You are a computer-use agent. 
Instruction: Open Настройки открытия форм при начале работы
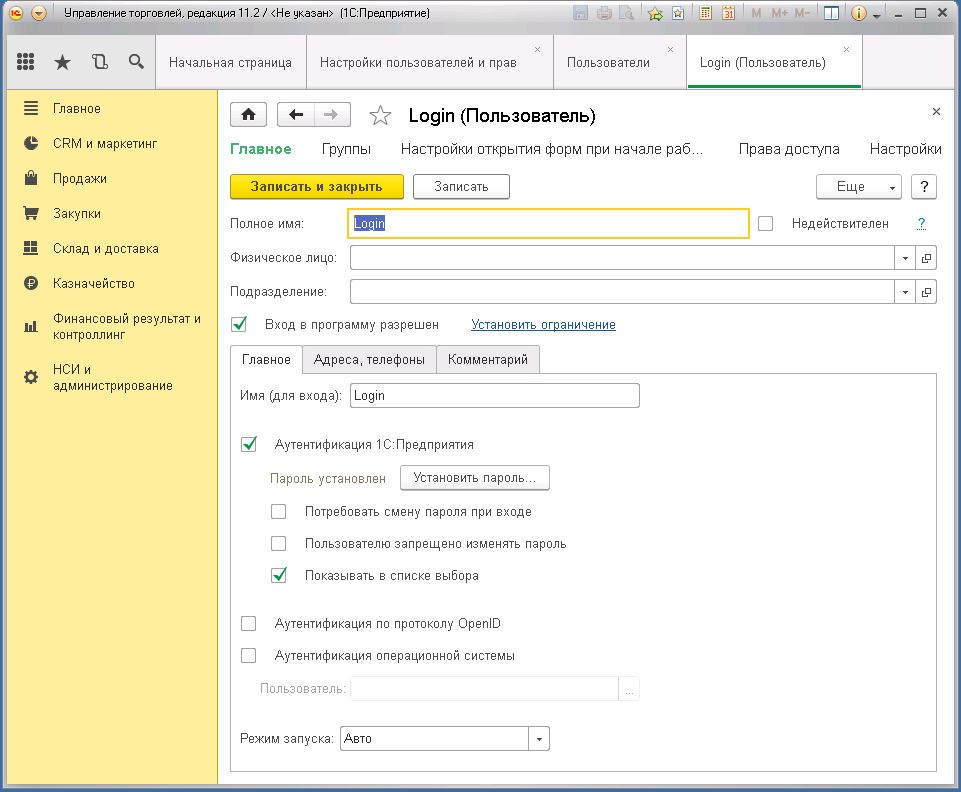(x=552, y=149)
